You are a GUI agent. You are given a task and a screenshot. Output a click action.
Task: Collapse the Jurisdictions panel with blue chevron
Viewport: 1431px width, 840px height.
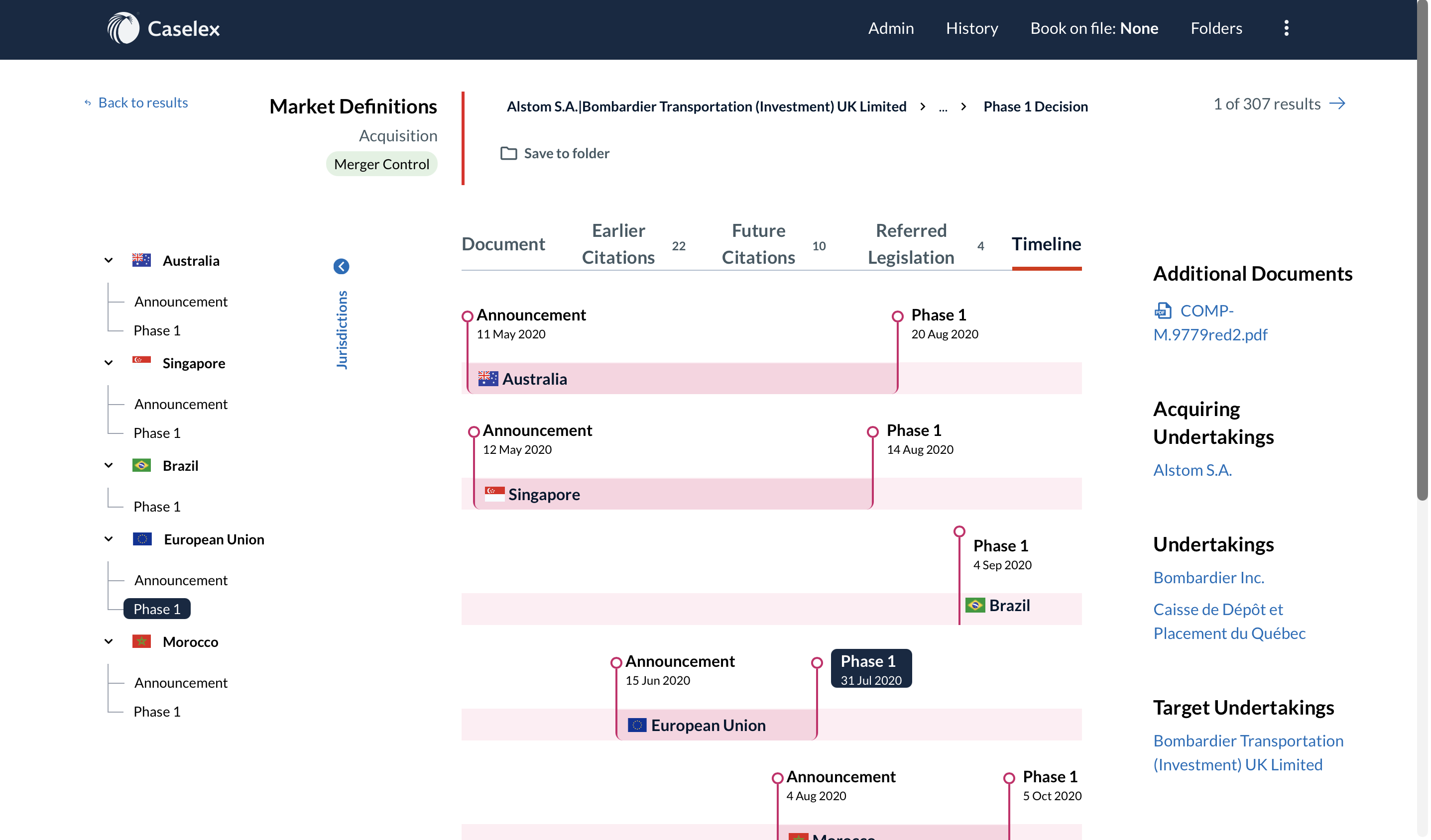(341, 266)
